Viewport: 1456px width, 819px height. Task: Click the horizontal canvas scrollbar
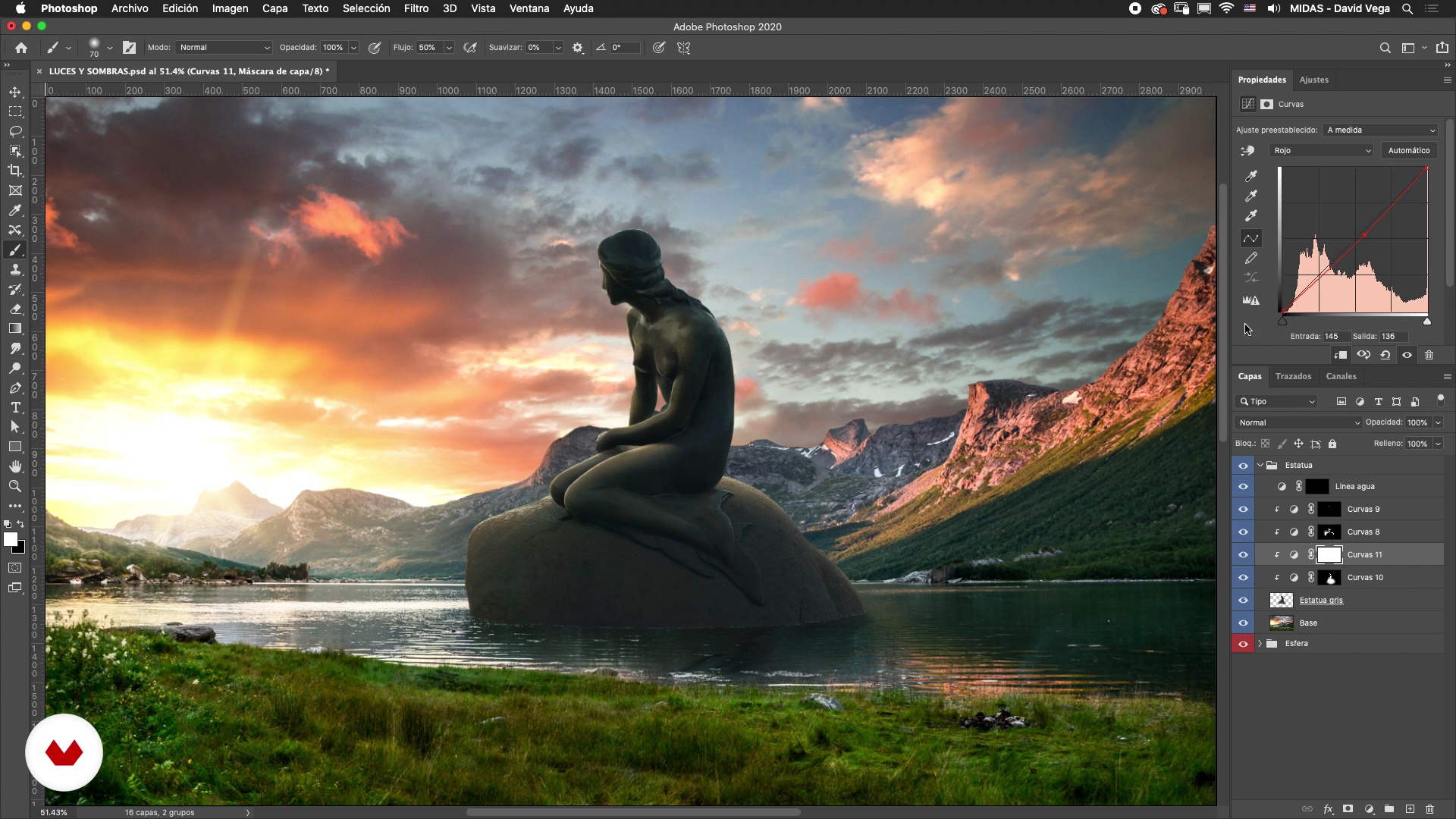pyautogui.click(x=633, y=812)
